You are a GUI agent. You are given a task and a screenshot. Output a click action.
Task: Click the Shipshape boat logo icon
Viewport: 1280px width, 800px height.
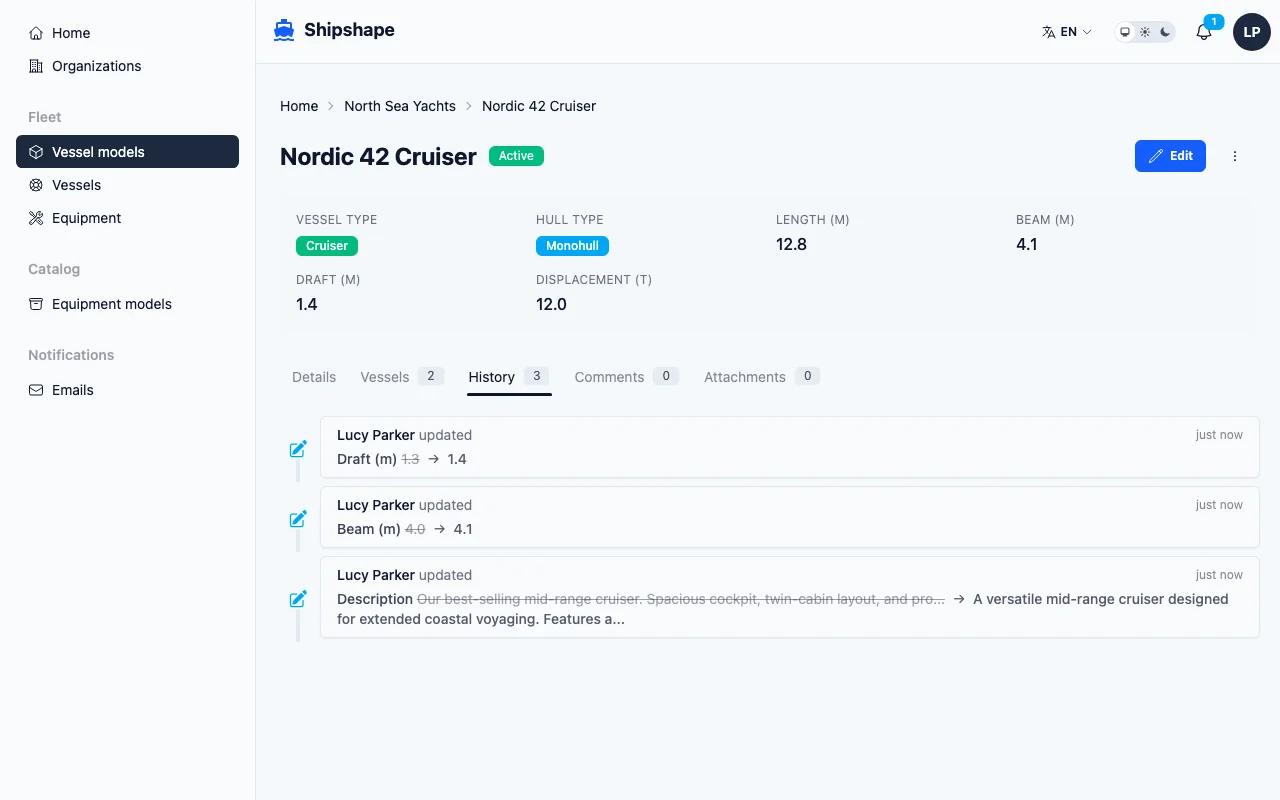[284, 30]
